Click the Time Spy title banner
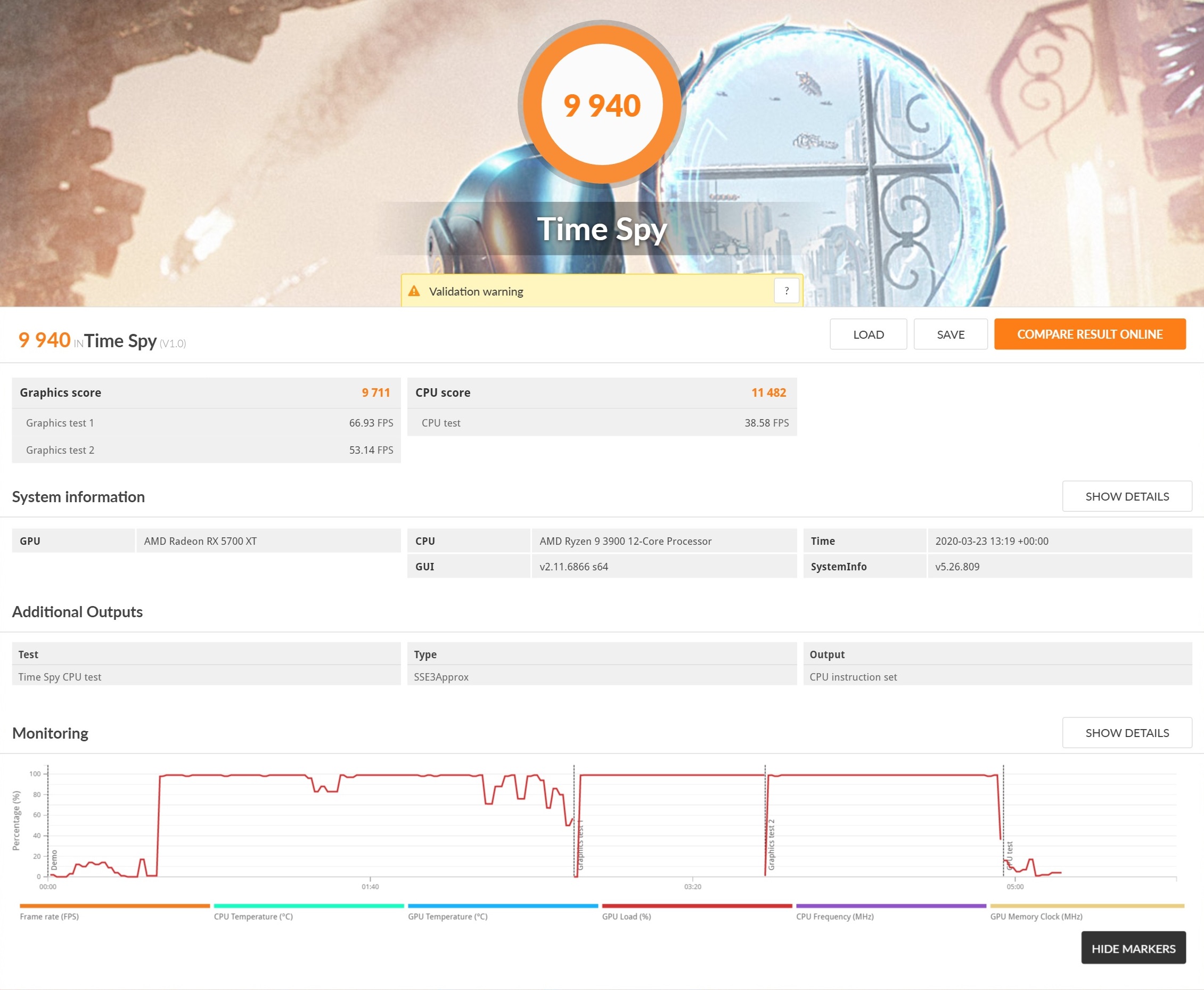This screenshot has height=990, width=1204. click(601, 229)
